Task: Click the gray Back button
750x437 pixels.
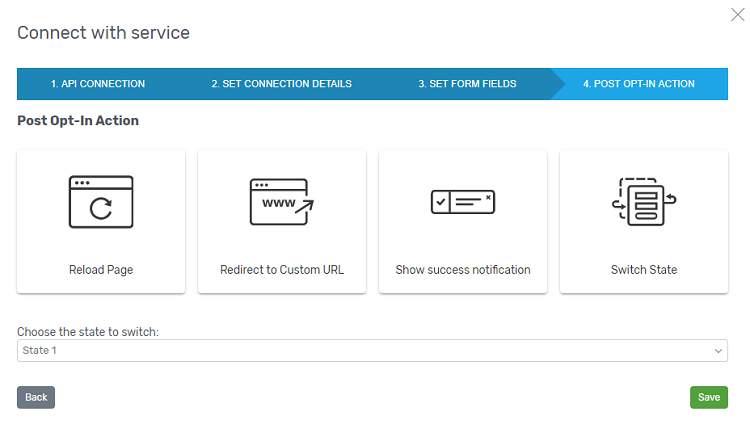Action: coord(36,397)
